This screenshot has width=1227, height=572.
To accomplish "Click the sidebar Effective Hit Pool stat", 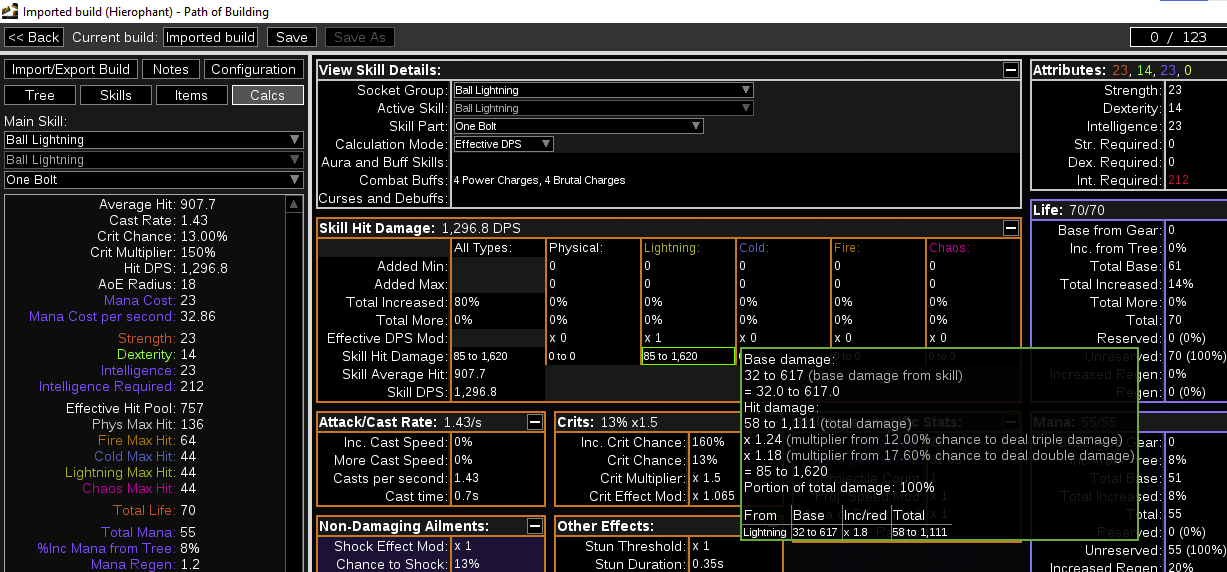I will tap(135, 408).
